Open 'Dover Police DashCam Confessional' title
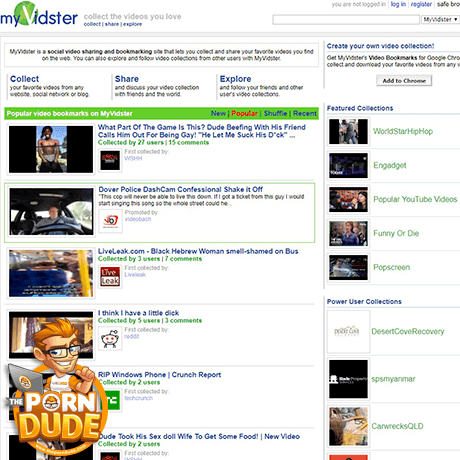Viewport: 460px width, 460px height. point(181,189)
